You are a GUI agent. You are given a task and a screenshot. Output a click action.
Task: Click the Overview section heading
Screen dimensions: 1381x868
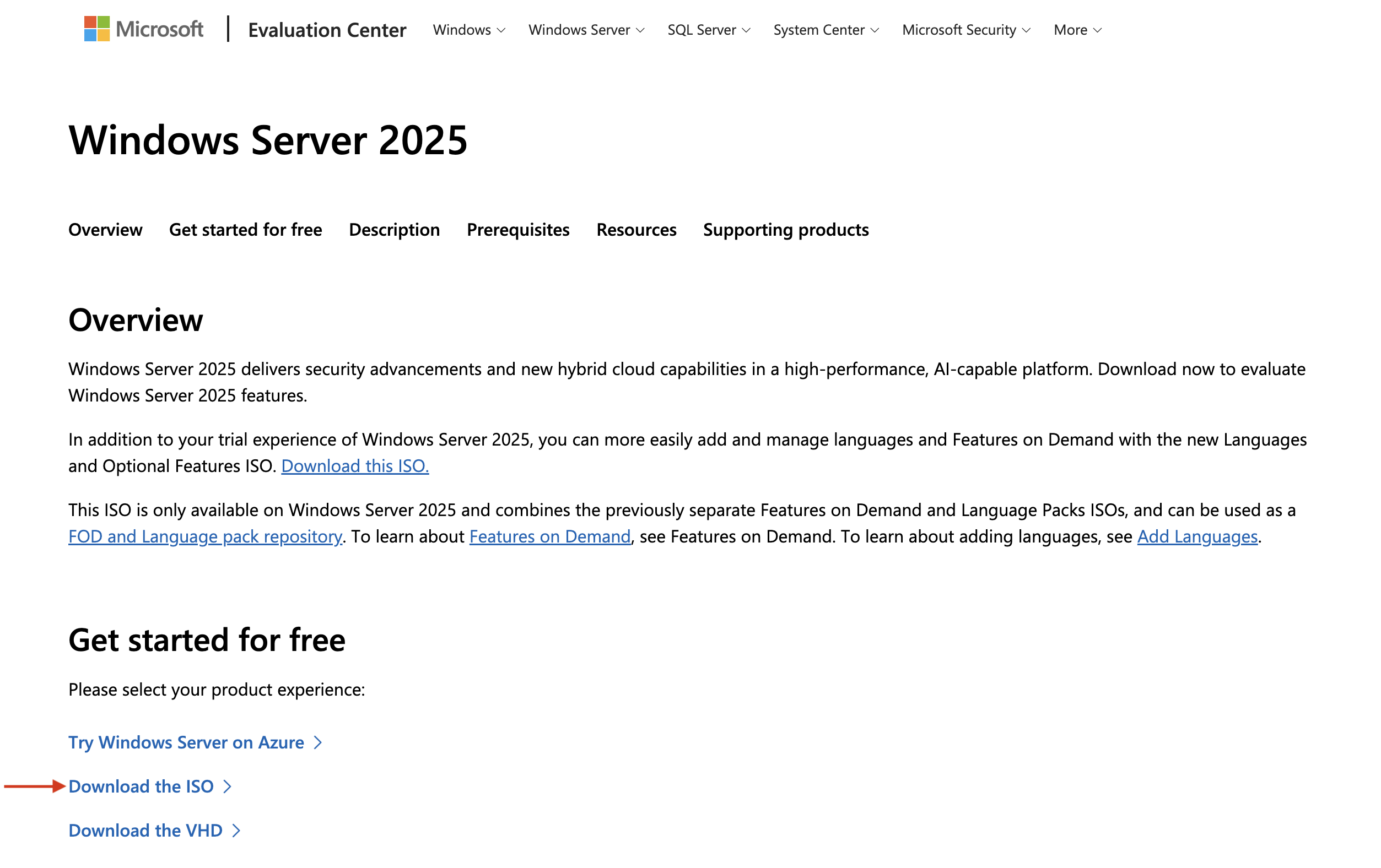tap(136, 319)
